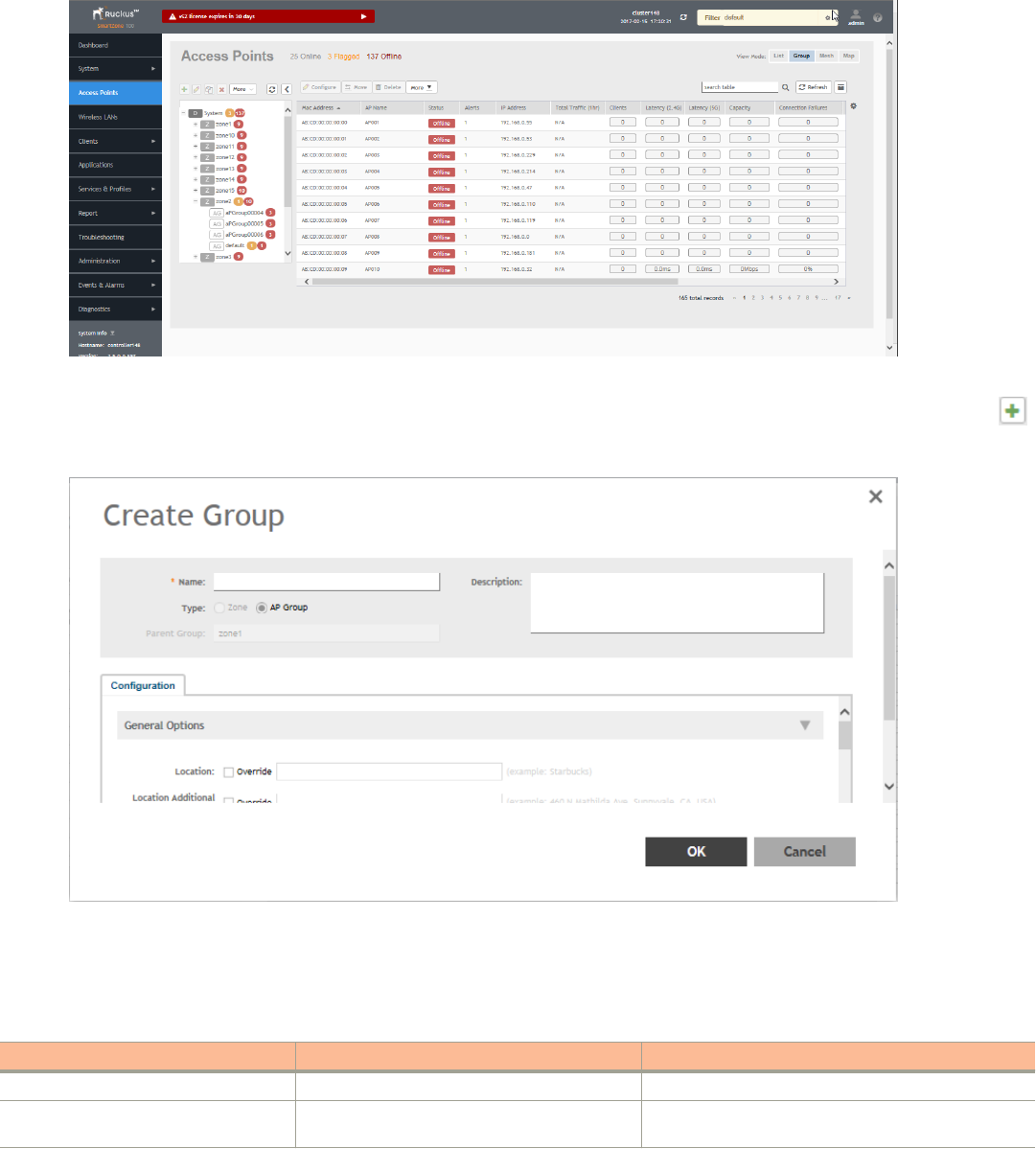Screen dimensions: 1036x1149
Task: Click the table horizontal scrollbar
Action: [495, 282]
